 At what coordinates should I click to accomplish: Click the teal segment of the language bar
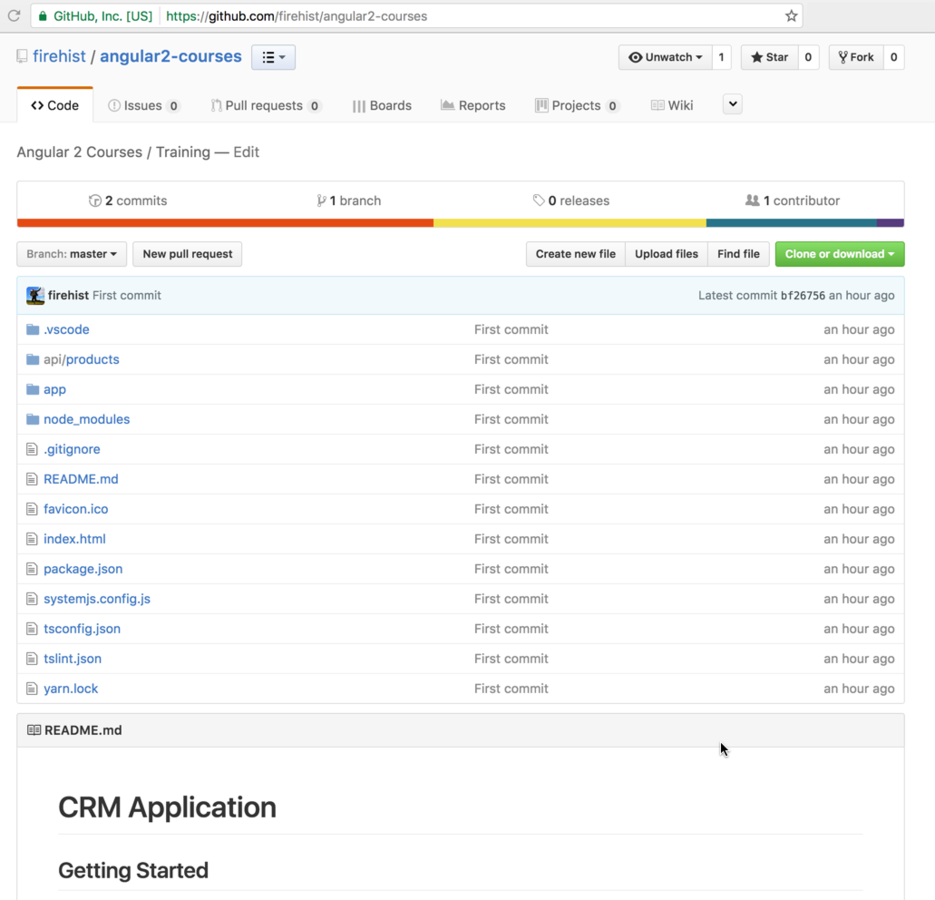791,223
